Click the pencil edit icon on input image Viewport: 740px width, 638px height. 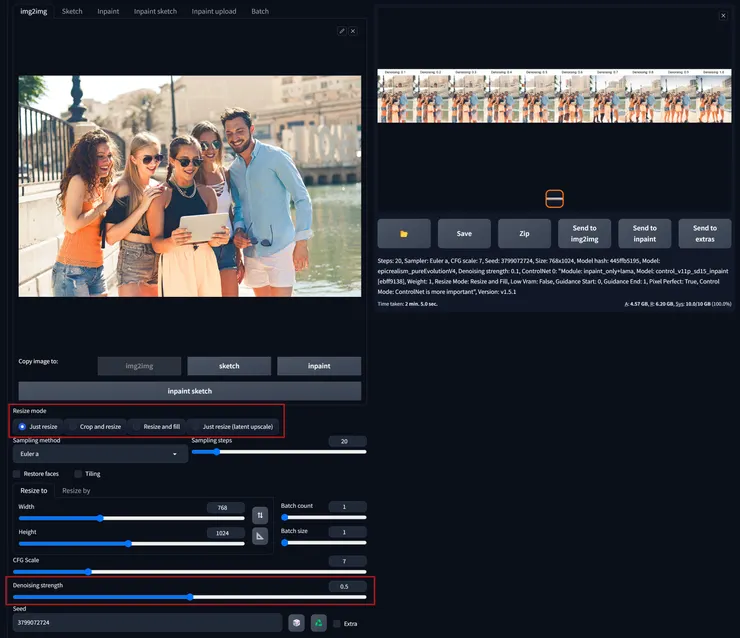click(x=342, y=31)
